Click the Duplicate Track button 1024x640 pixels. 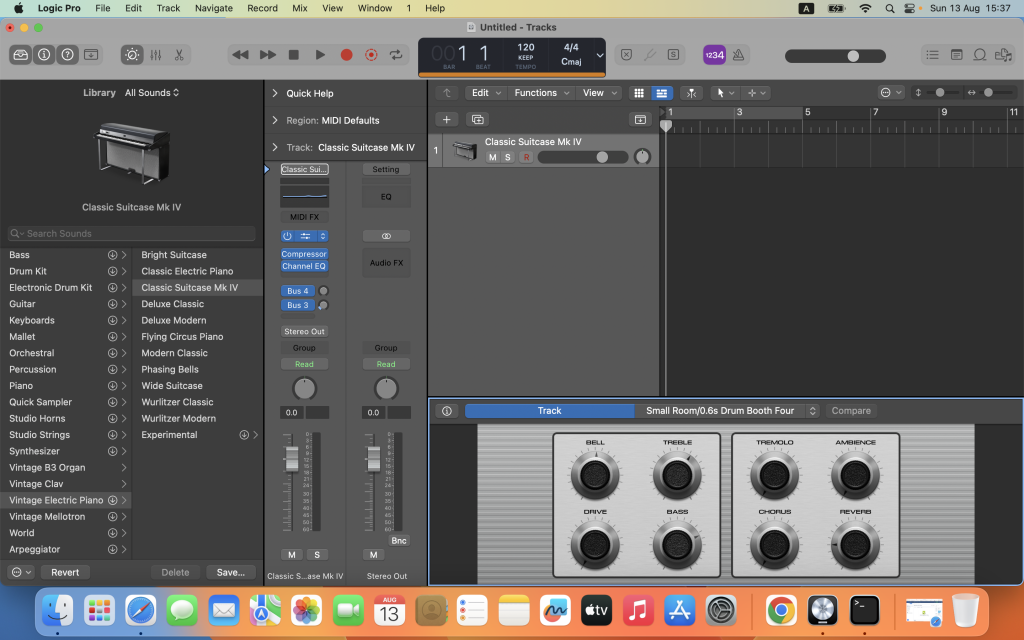point(477,120)
